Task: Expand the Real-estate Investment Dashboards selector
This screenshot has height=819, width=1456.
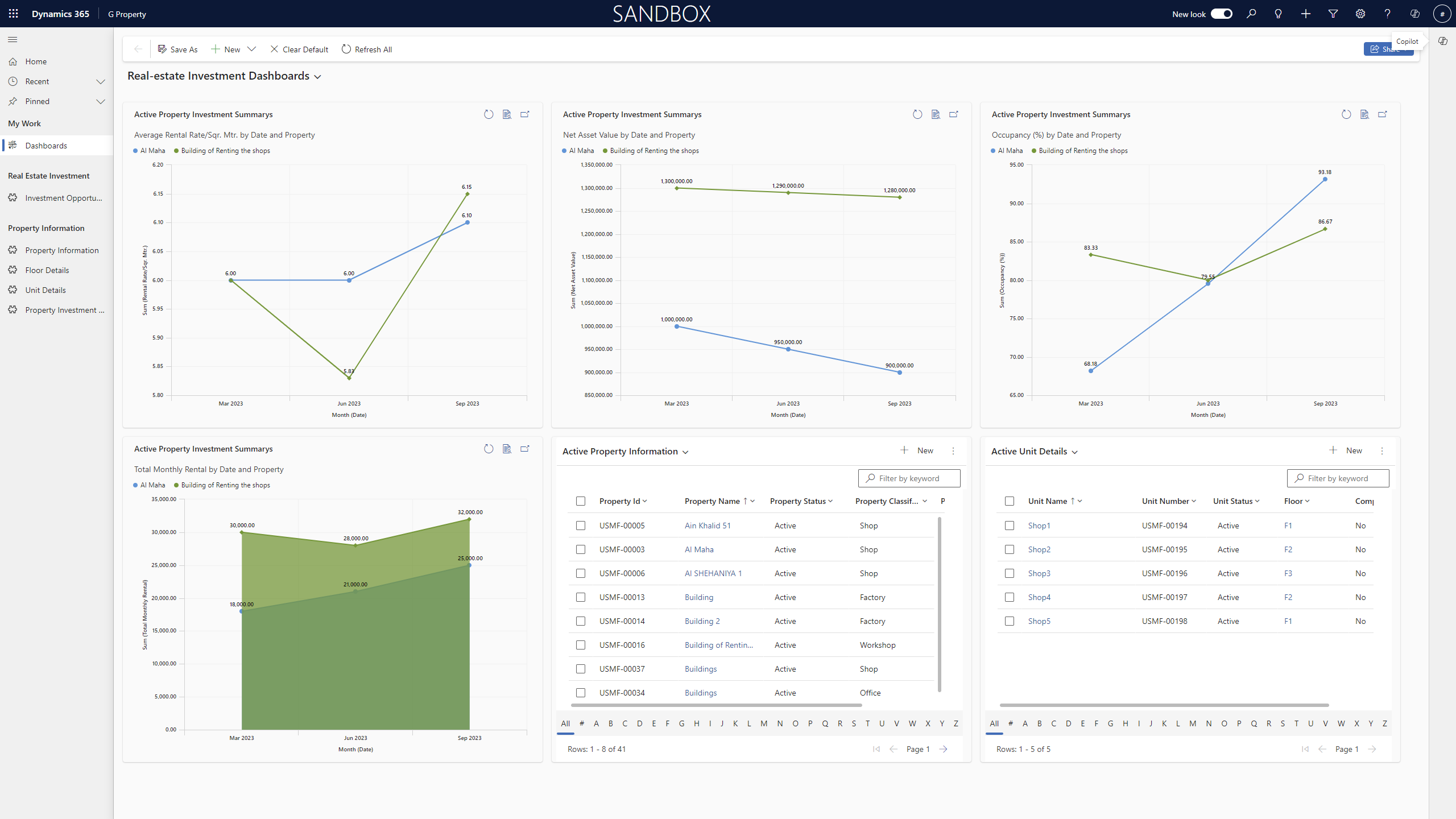Action: [318, 77]
